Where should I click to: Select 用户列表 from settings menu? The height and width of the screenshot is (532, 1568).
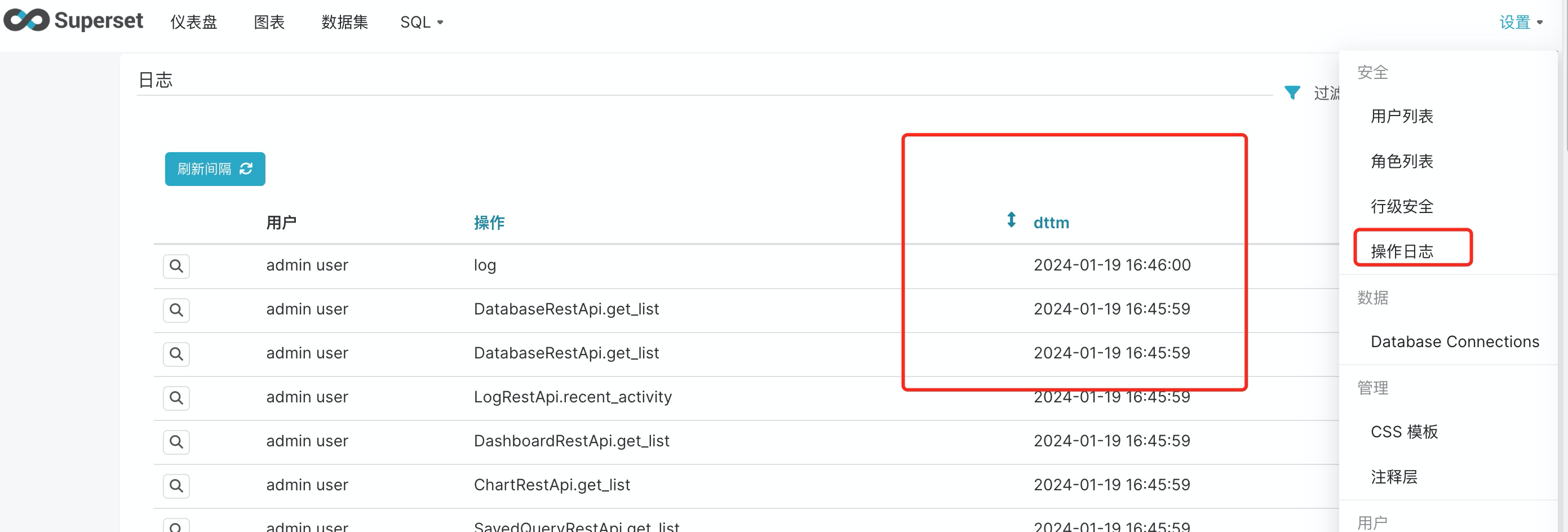(x=1401, y=116)
